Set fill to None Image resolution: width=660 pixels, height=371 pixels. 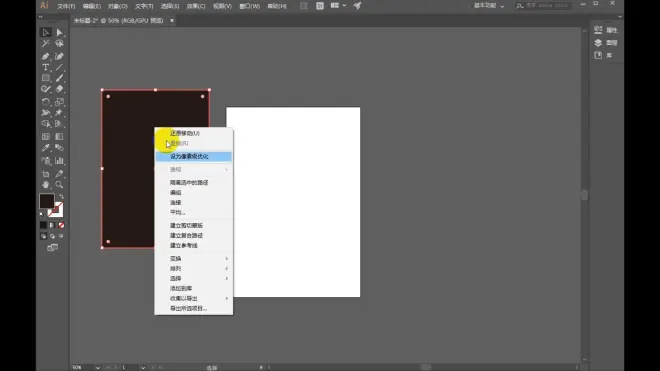[x=61, y=225]
